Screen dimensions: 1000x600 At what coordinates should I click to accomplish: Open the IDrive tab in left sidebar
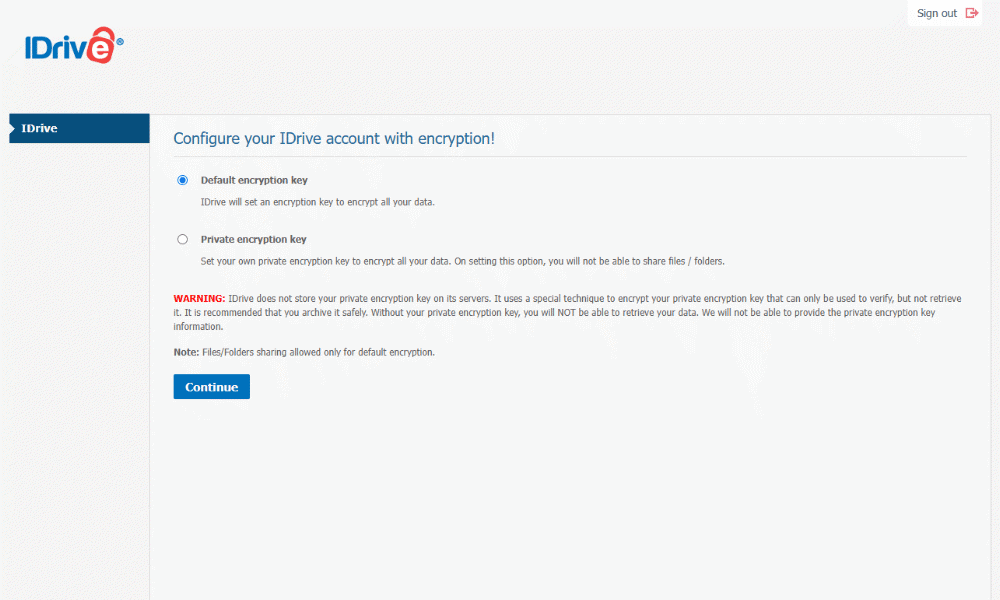pos(80,128)
